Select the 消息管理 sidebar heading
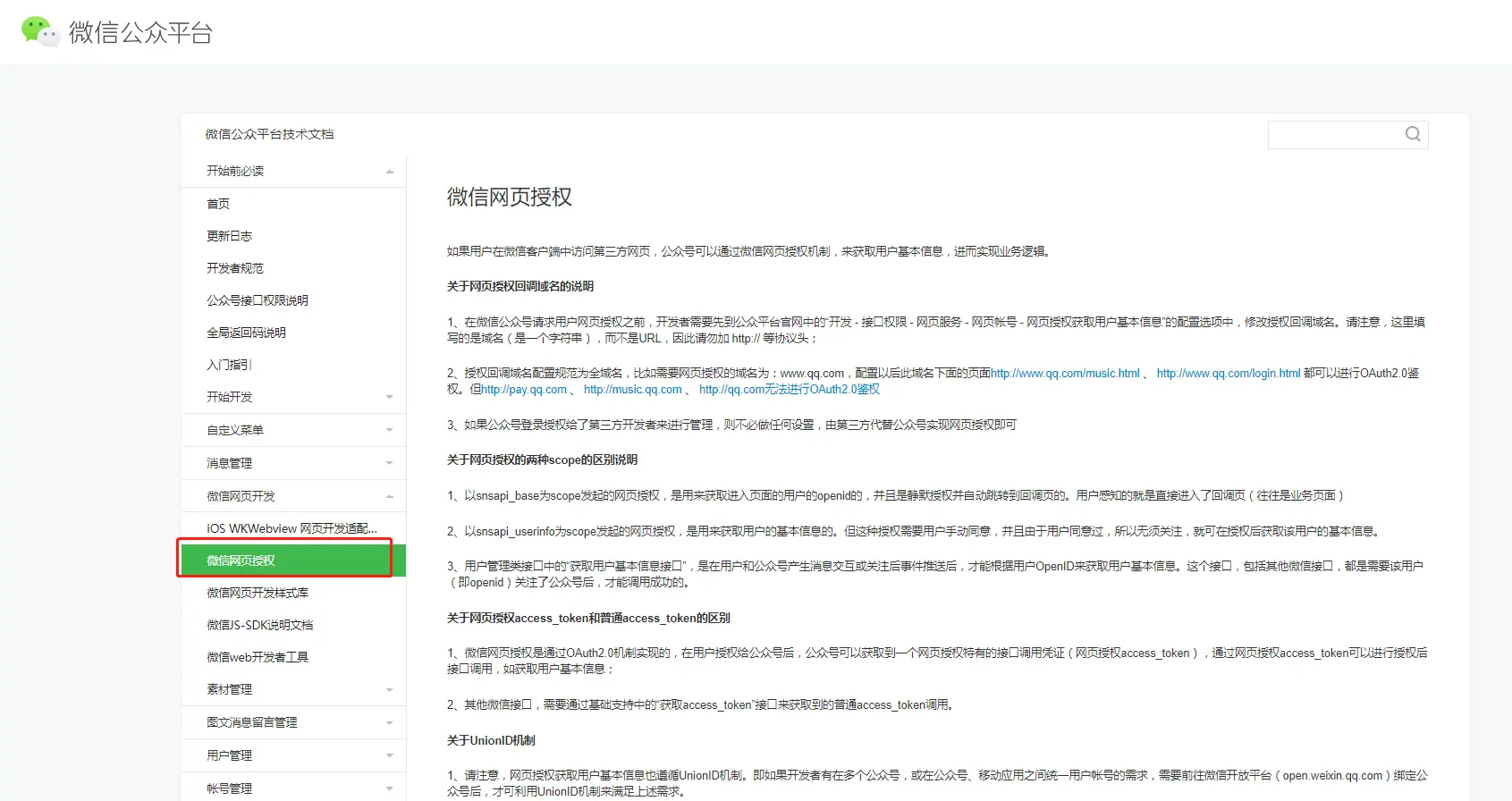The image size is (1512, 801). (x=230, y=463)
